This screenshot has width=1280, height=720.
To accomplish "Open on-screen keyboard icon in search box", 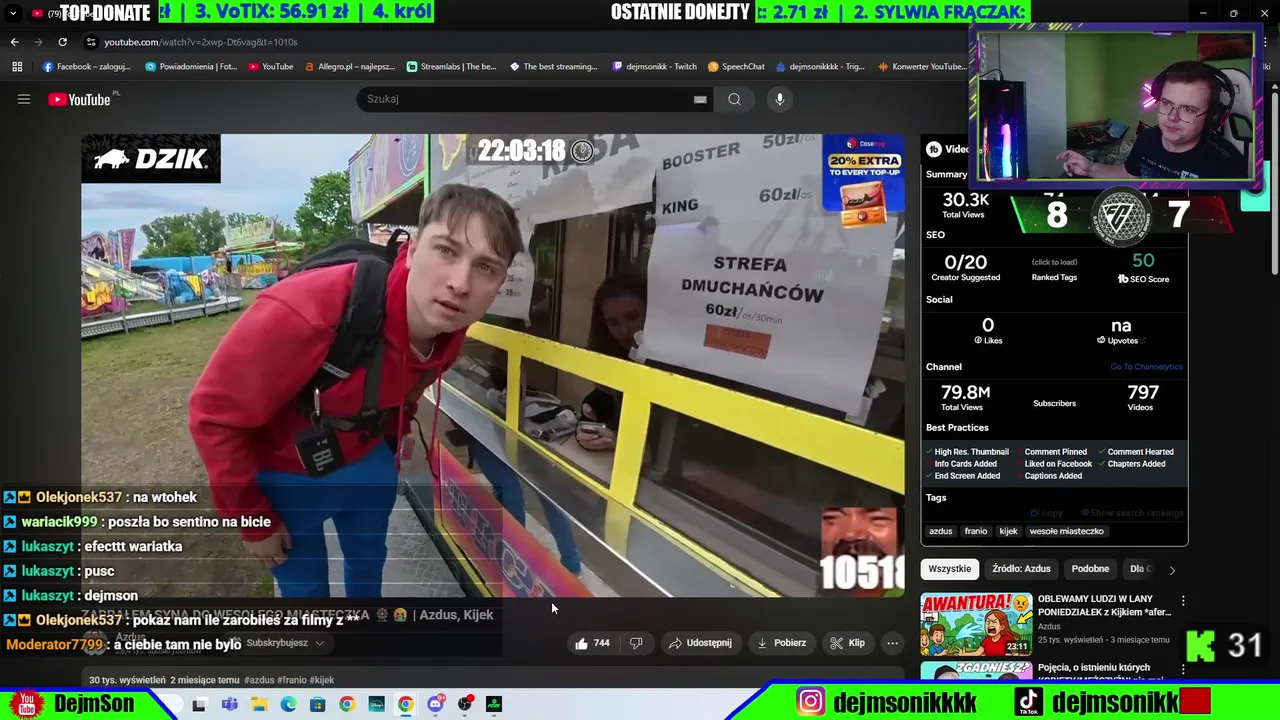I will (700, 99).
